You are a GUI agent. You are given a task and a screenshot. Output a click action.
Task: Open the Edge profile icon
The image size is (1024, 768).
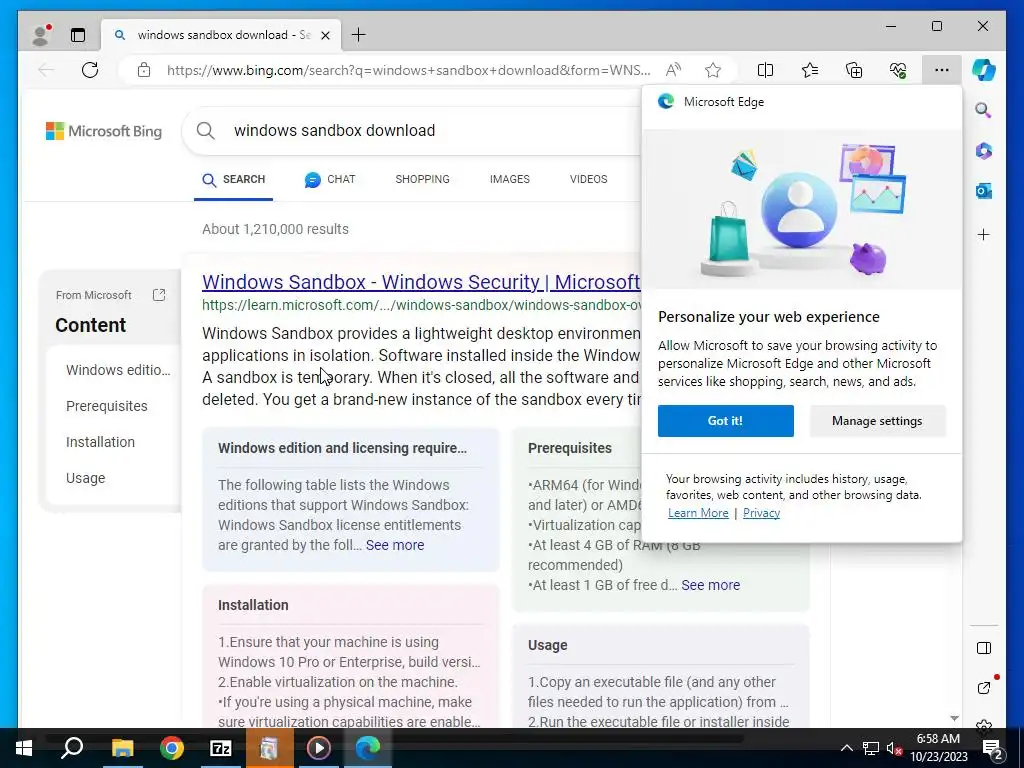(41, 35)
